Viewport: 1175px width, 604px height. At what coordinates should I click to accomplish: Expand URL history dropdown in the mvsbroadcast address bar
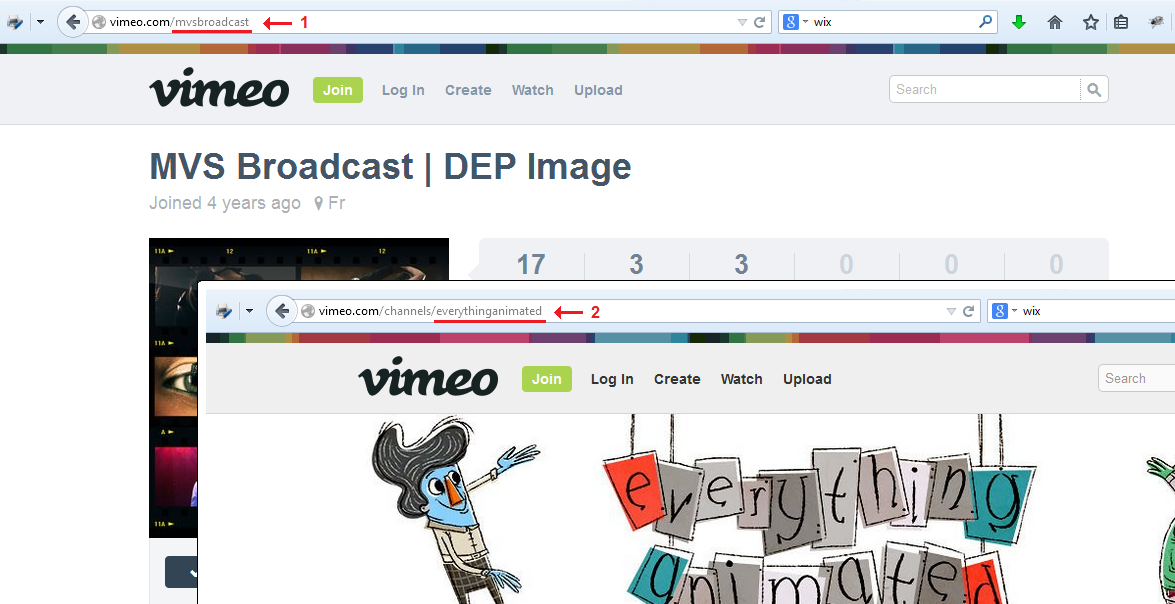point(742,22)
